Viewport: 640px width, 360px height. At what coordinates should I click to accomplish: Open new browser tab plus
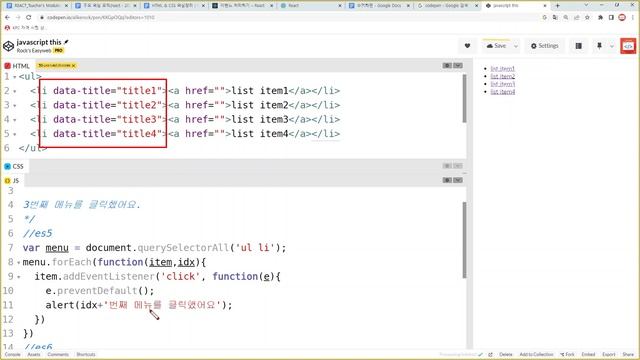558,6
